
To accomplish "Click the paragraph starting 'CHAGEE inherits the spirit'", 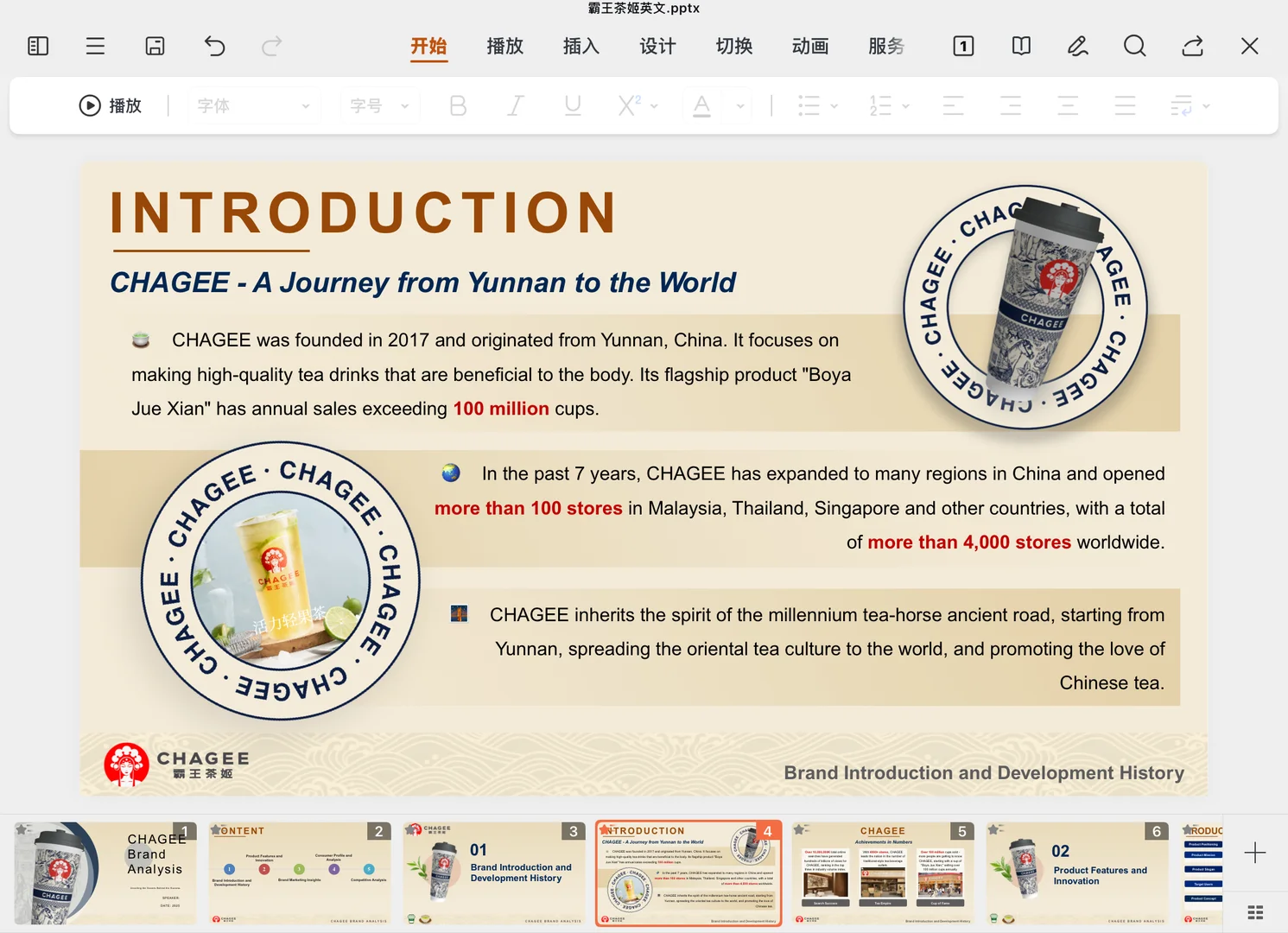I will click(828, 649).
